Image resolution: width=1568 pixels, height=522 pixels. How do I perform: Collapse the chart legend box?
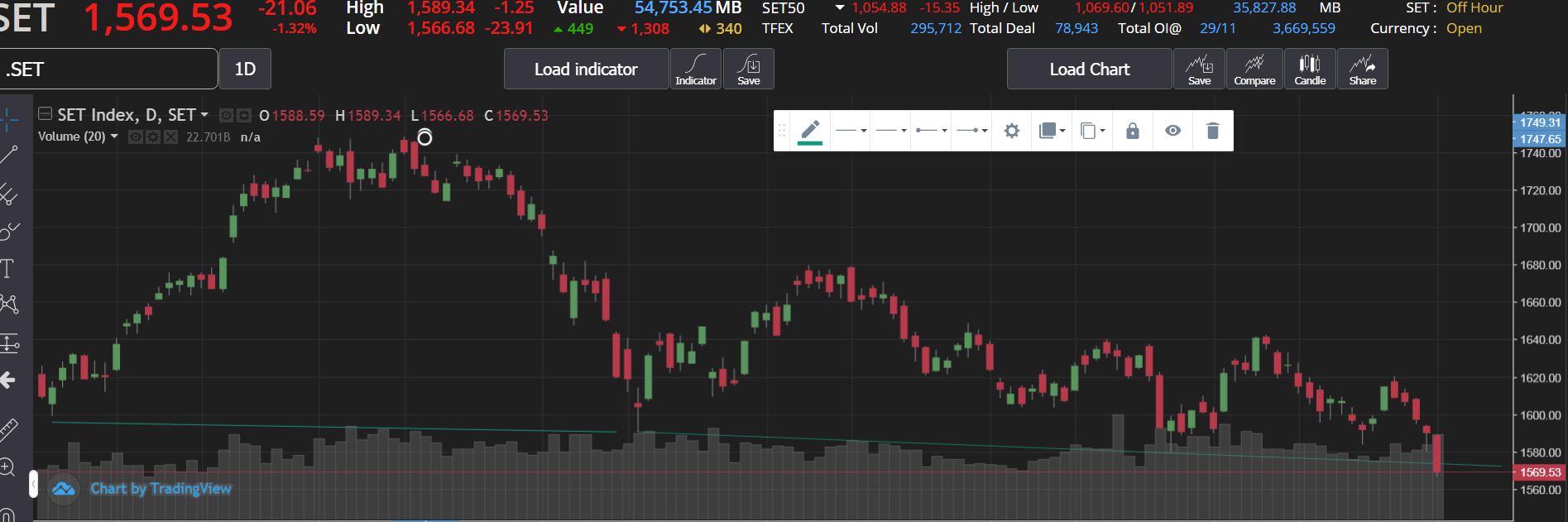tap(46, 114)
